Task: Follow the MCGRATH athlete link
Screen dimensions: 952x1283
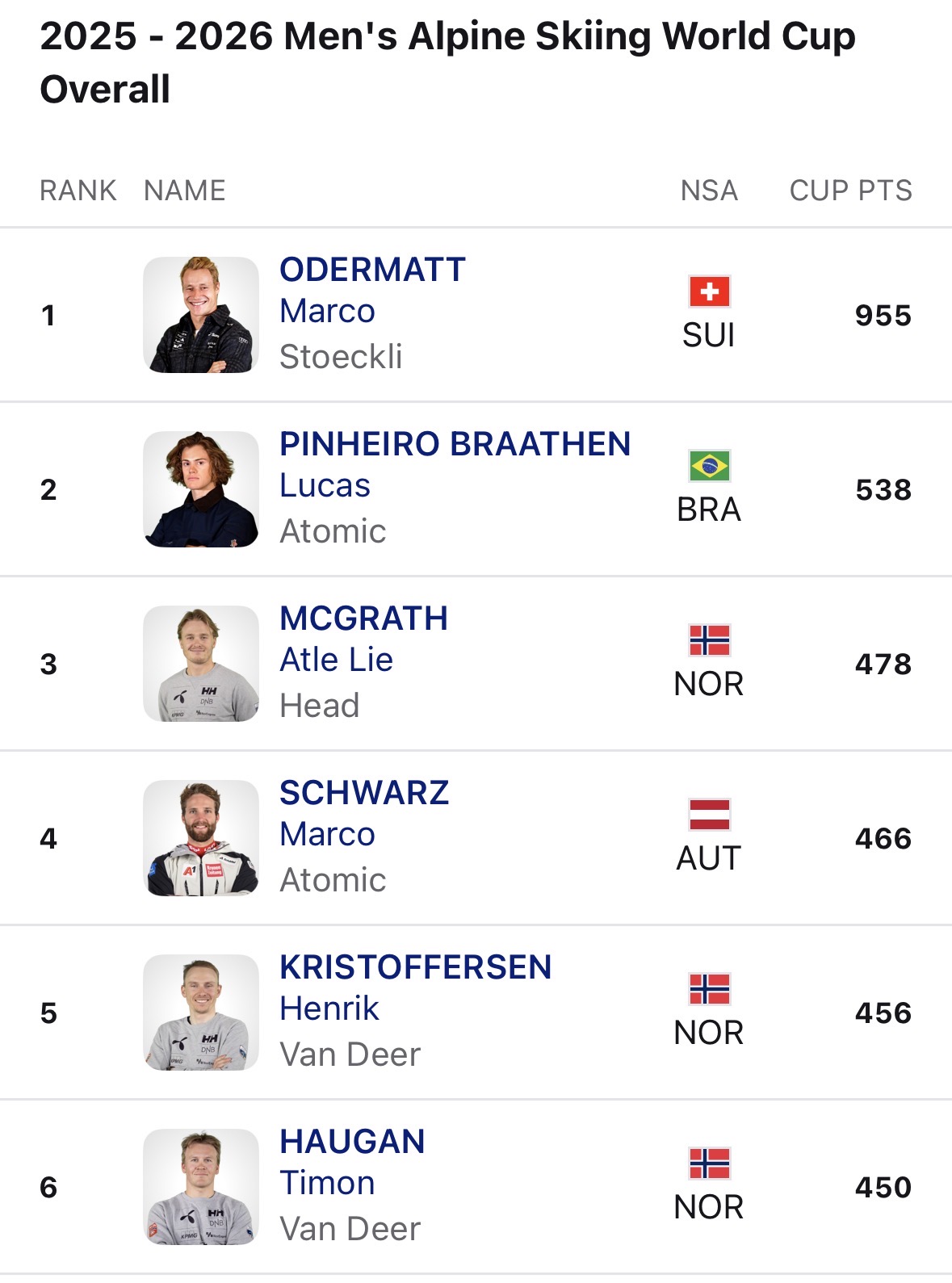Action: (363, 618)
